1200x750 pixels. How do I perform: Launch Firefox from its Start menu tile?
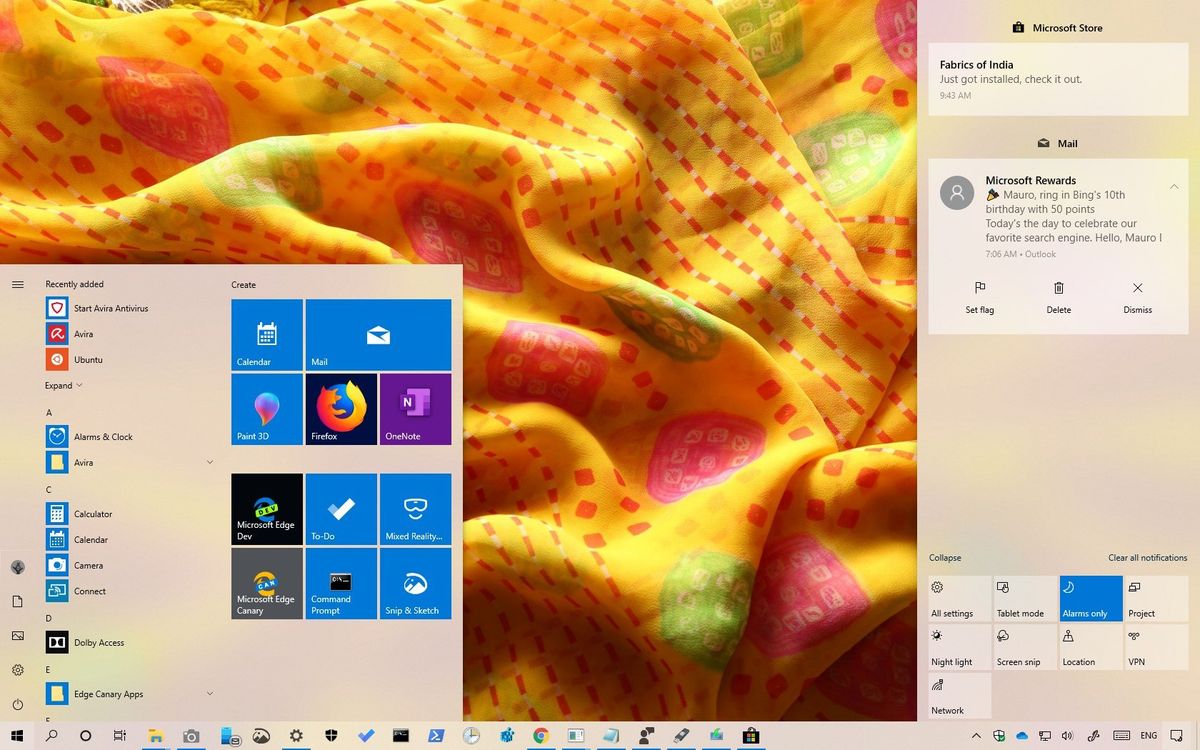[341, 409]
